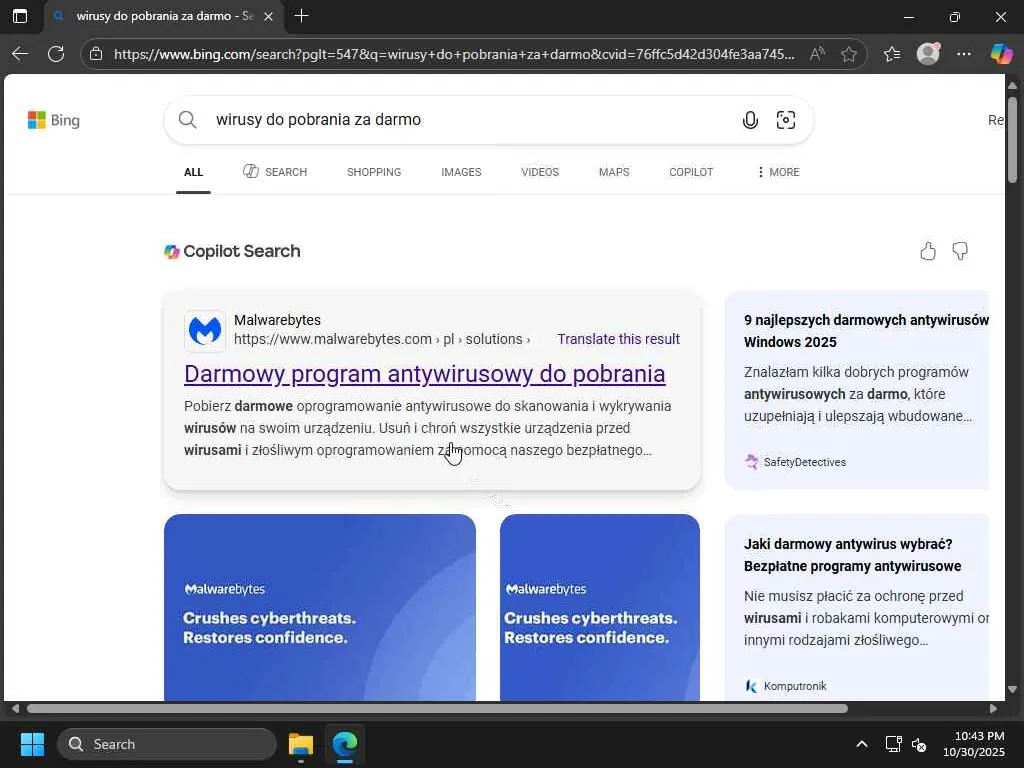This screenshot has width=1024, height=768.
Task: Open Settings and more ellipsis menu
Action: pyautogui.click(x=964, y=54)
